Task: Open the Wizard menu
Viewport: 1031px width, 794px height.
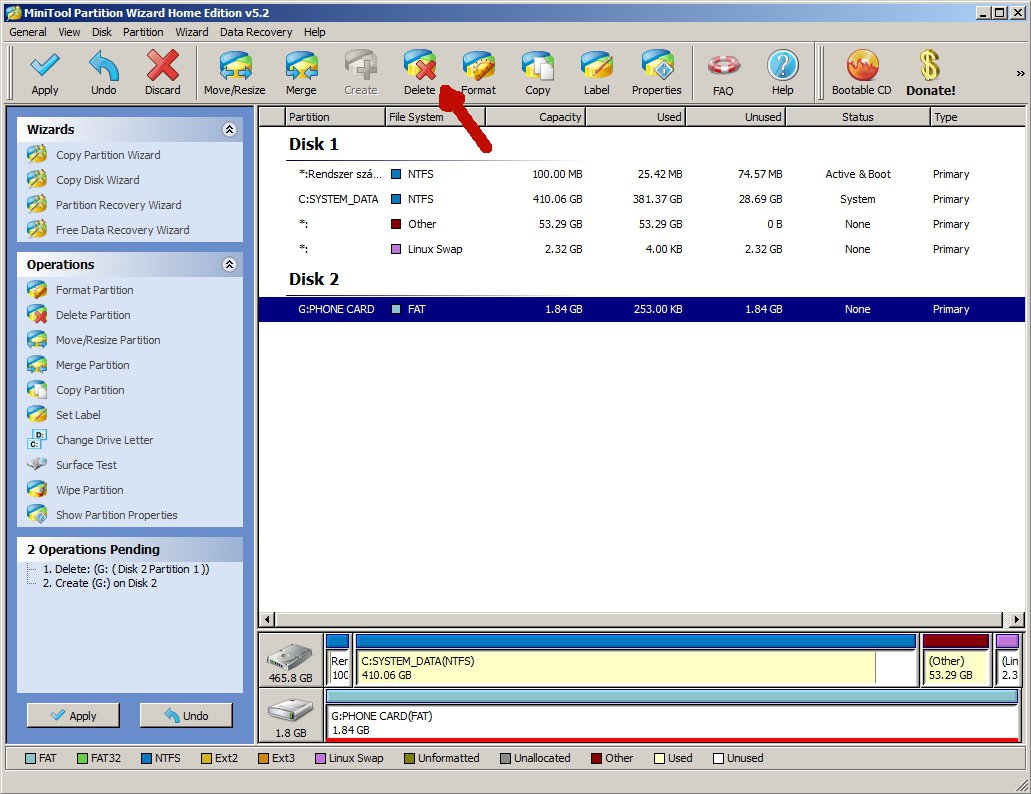Action: pos(192,32)
